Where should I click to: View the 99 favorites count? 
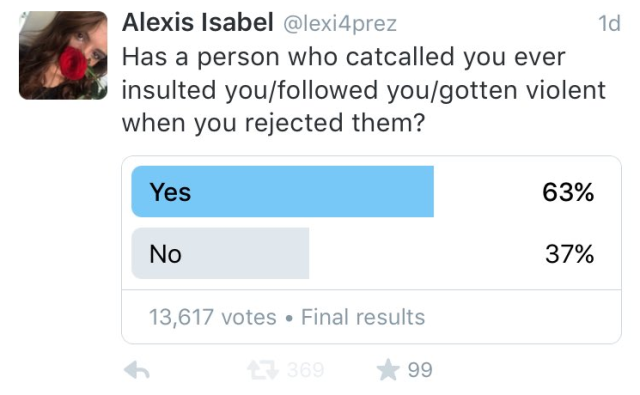tap(420, 370)
